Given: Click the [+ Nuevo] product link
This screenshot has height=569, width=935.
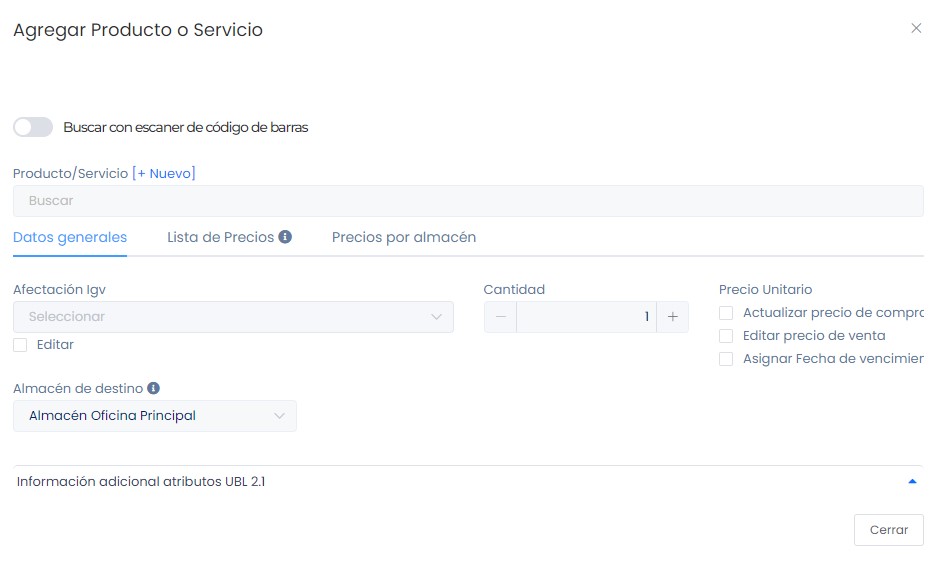Looking at the screenshot, I should pyautogui.click(x=164, y=173).
